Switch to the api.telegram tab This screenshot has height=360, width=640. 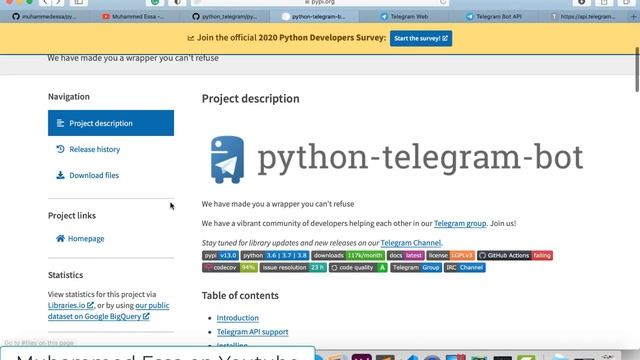click(x=584, y=17)
